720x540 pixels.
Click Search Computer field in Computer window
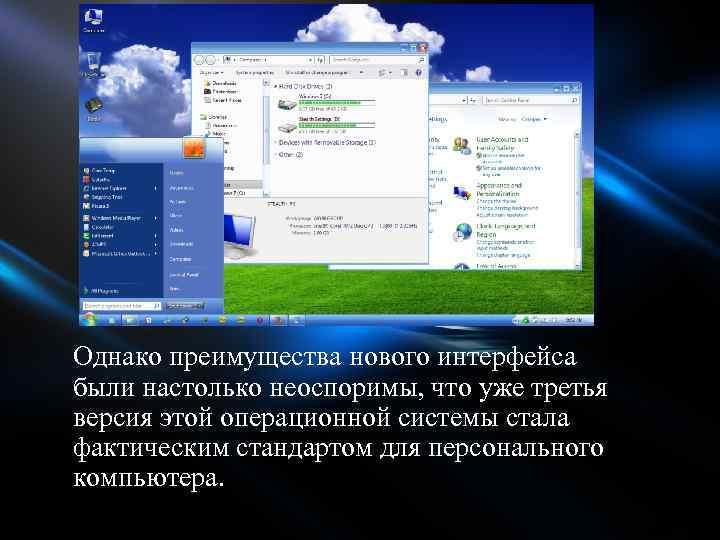(377, 60)
